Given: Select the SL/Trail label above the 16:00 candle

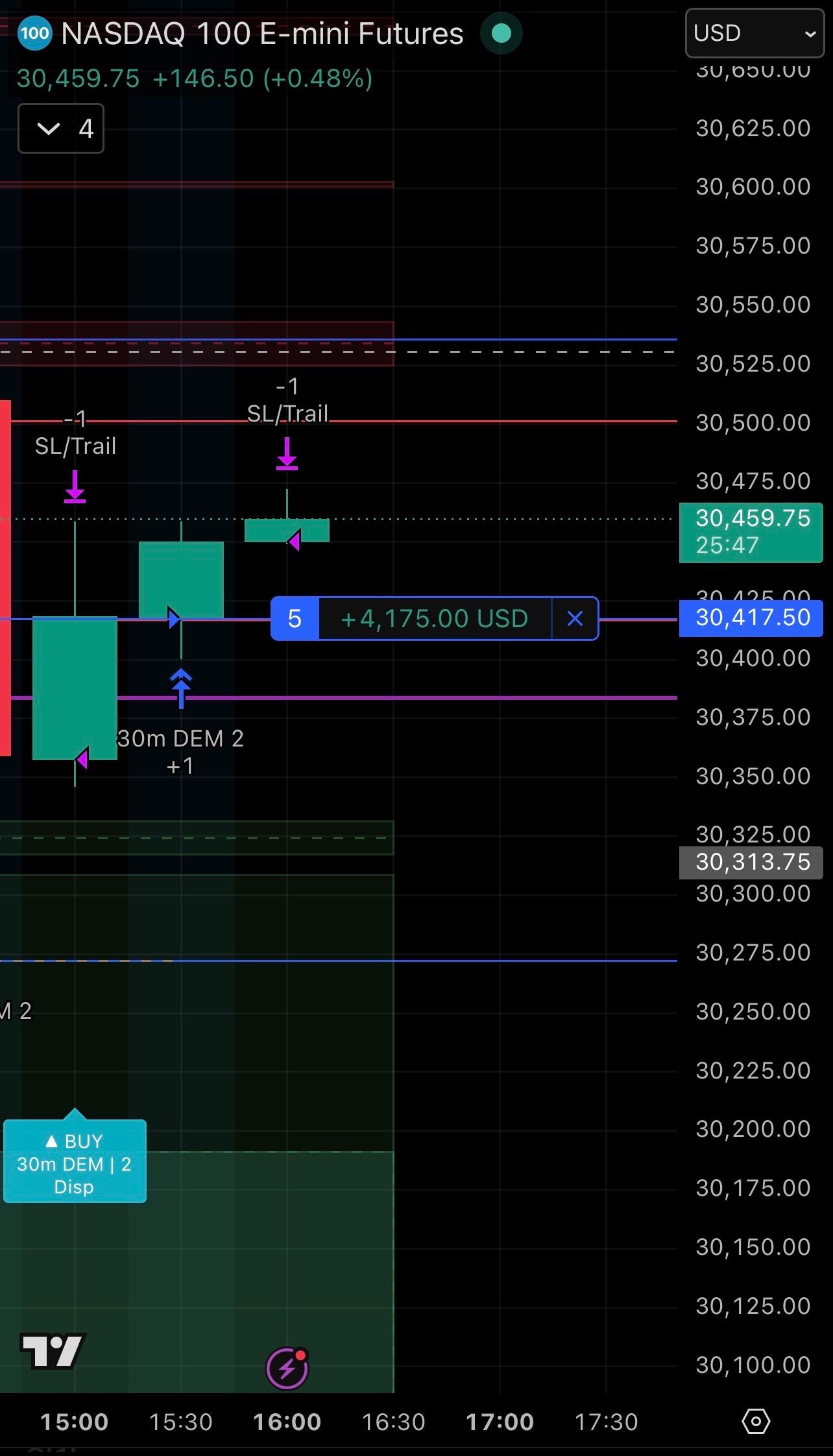Looking at the screenshot, I should point(287,414).
